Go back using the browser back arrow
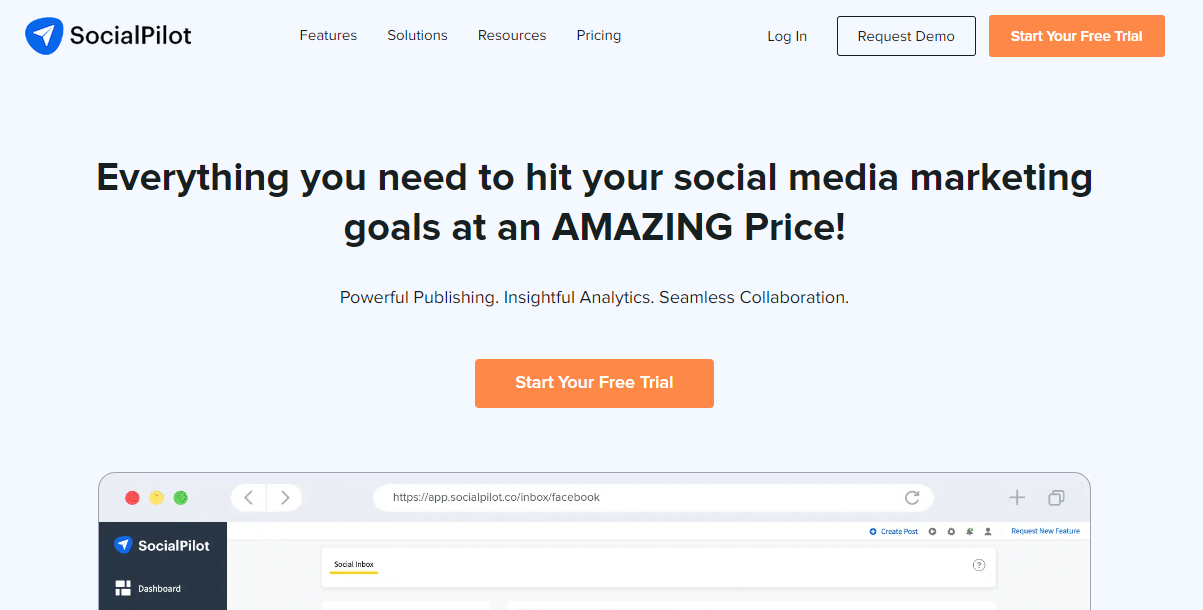Viewport: 1203px width, 610px height. (x=247, y=497)
